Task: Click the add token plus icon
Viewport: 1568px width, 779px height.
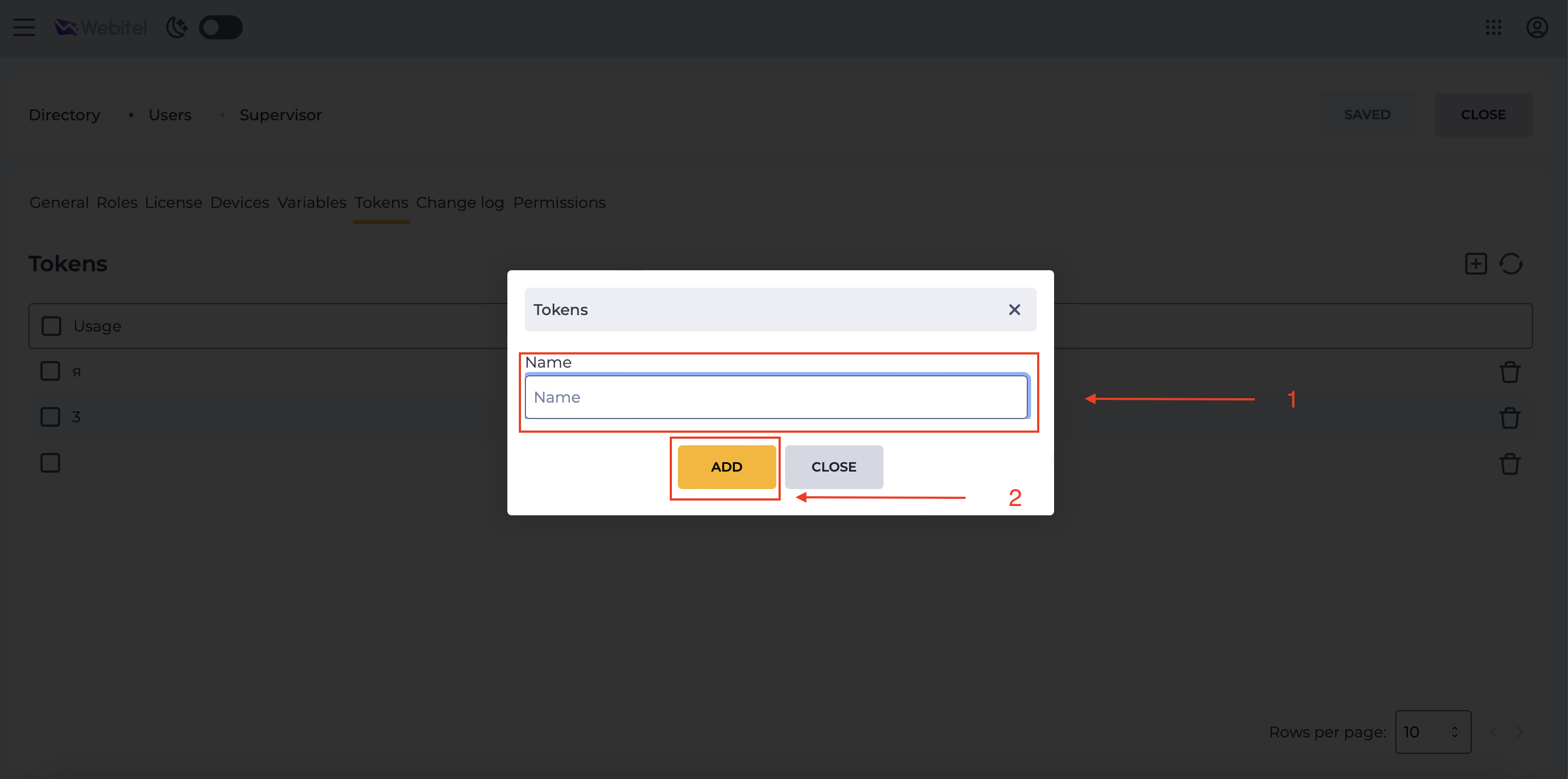Action: 1476,264
